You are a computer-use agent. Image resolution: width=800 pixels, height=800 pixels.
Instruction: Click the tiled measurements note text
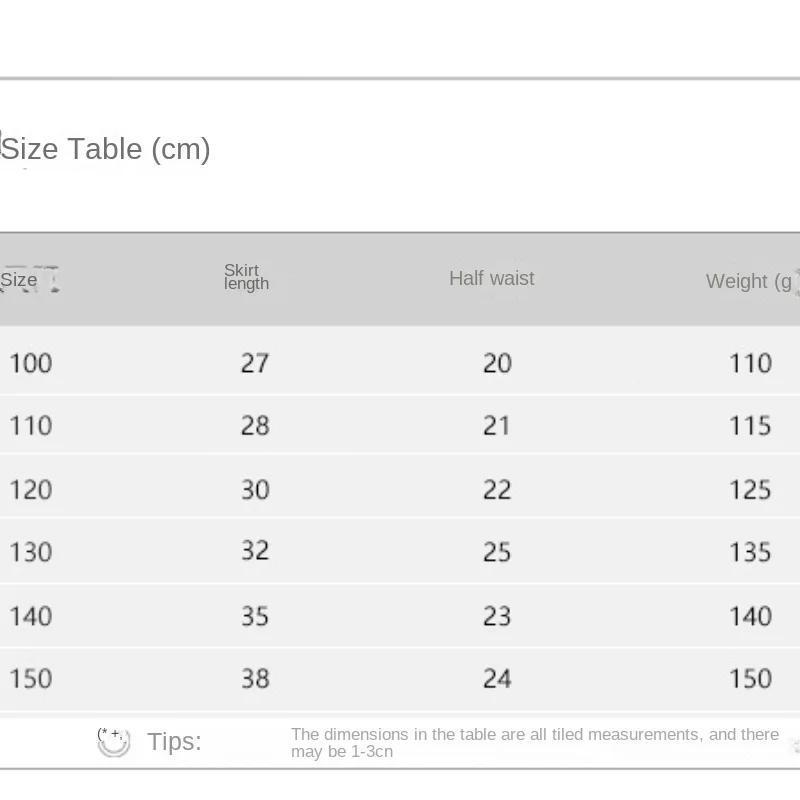click(x=535, y=743)
